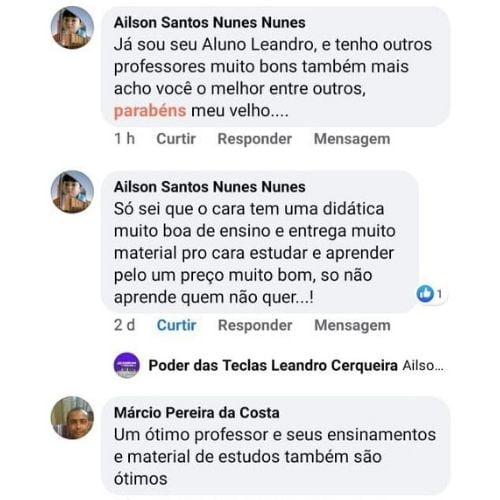This screenshot has width=500, height=500.
Task: View the 1 h timestamp of first comment
Action: click(124, 139)
